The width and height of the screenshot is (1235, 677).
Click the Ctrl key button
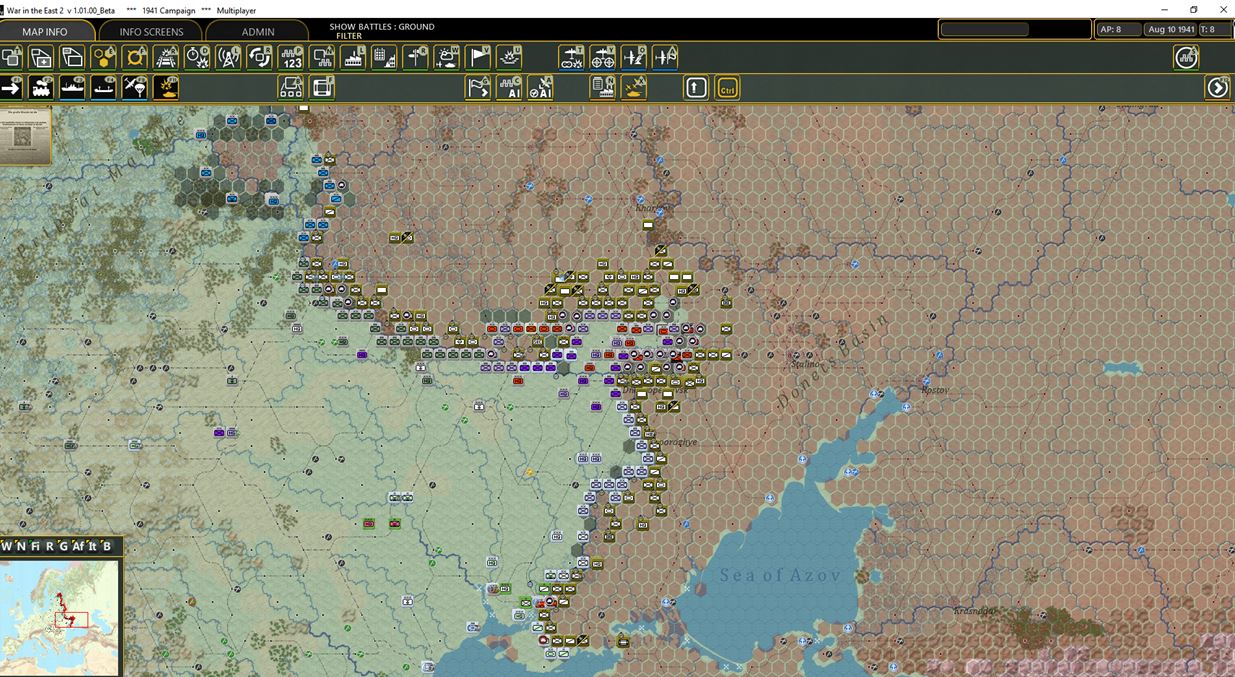(727, 88)
